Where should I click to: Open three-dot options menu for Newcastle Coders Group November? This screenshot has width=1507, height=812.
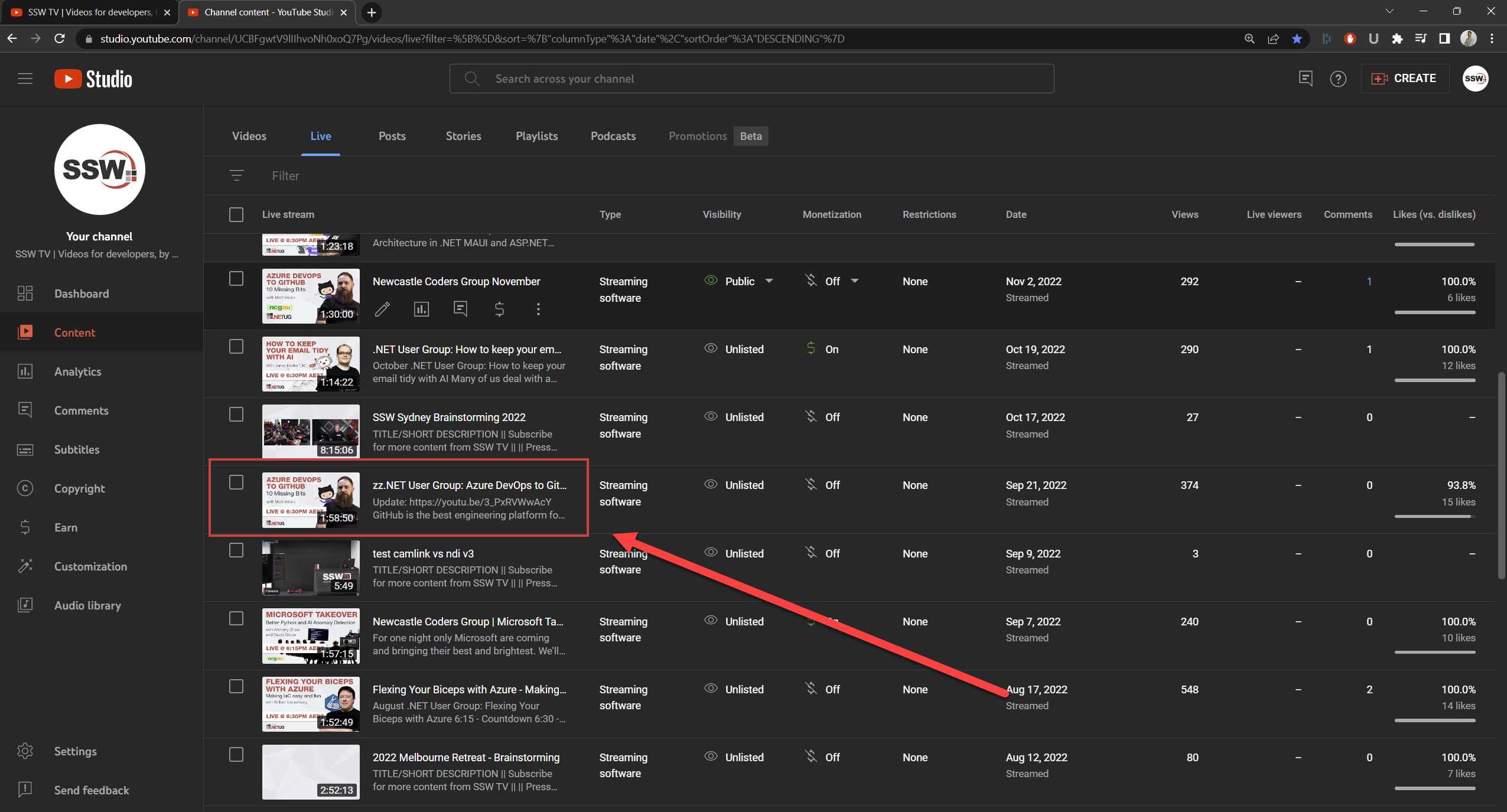click(538, 309)
